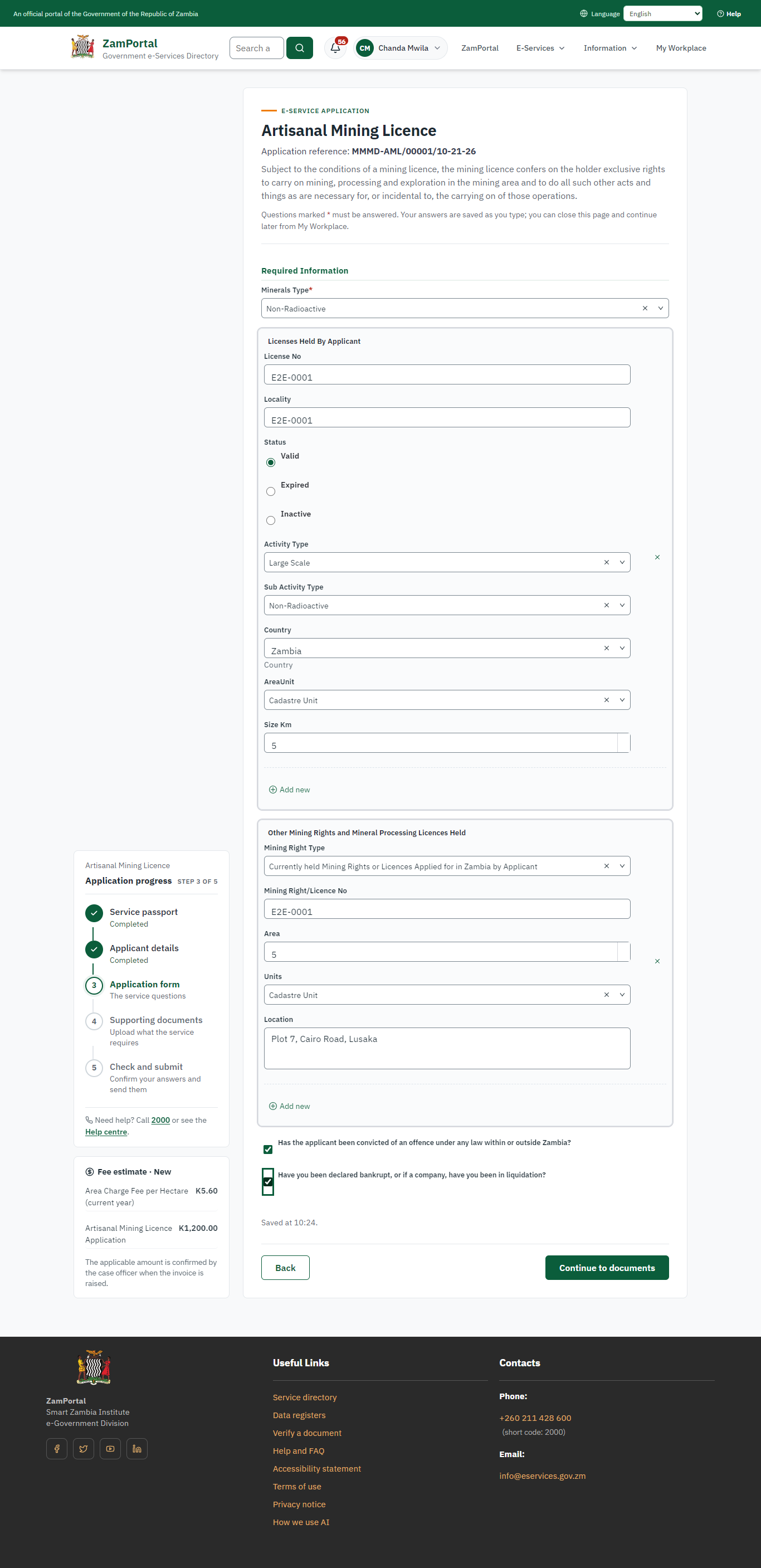Click the CM user avatar
Screen dimensions: 761x1568
click(365, 48)
